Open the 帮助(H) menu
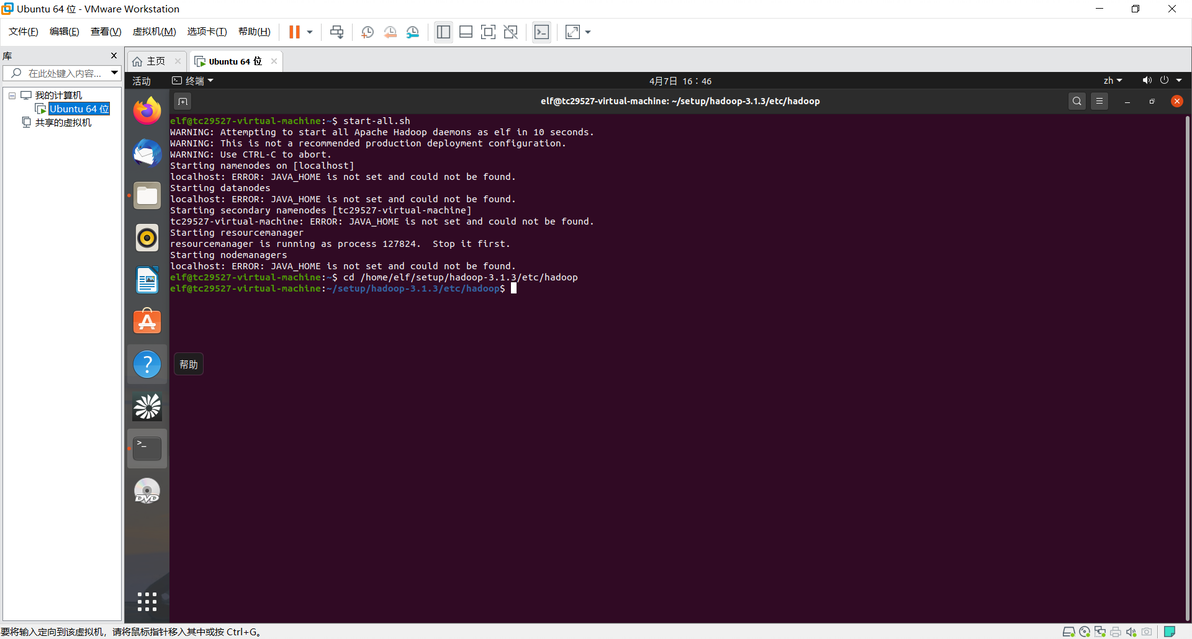 254,31
